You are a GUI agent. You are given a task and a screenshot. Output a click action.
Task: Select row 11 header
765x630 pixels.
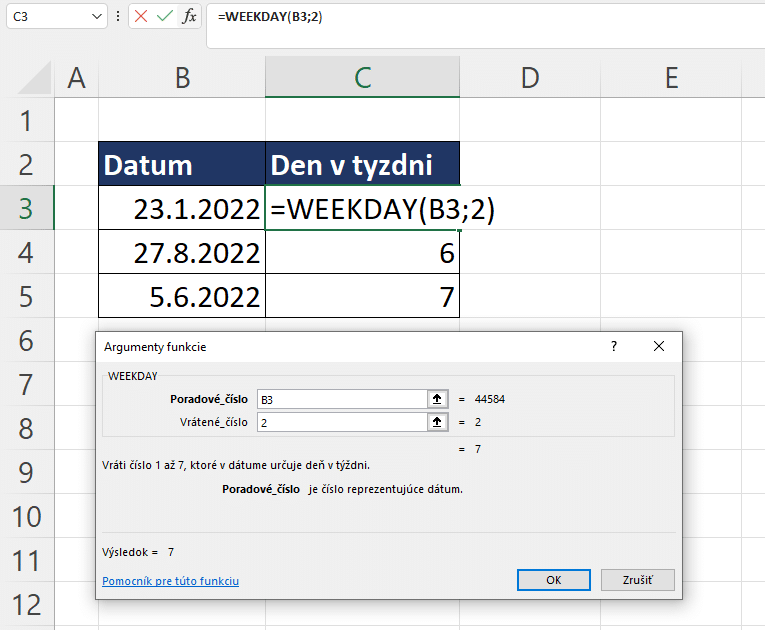pyautogui.click(x=26, y=560)
